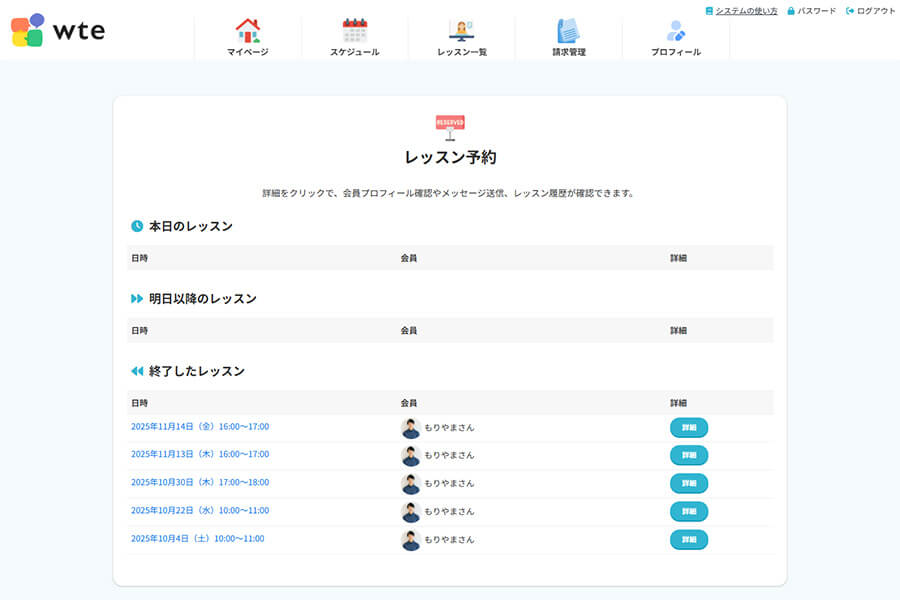
Task: Click rewind icon beside 終了したレッスン
Action: click(137, 371)
